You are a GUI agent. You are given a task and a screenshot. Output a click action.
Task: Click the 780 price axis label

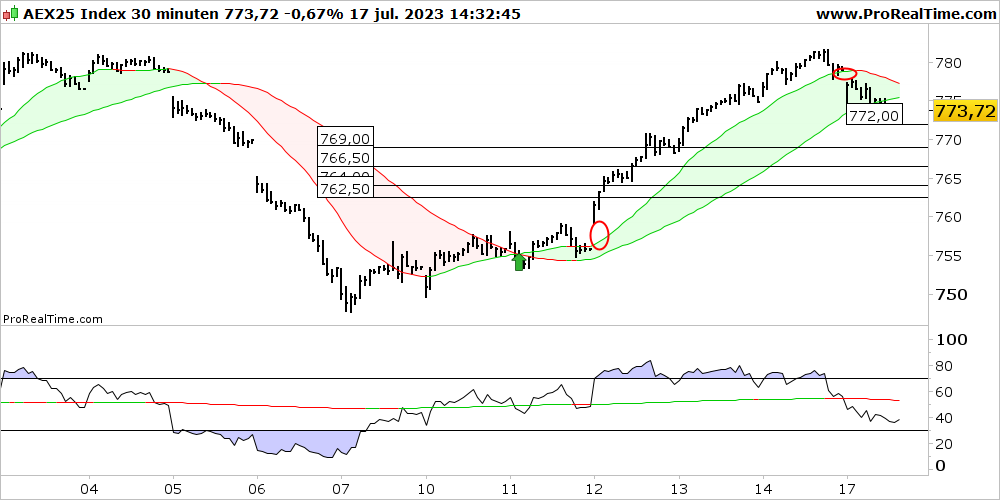948,63
